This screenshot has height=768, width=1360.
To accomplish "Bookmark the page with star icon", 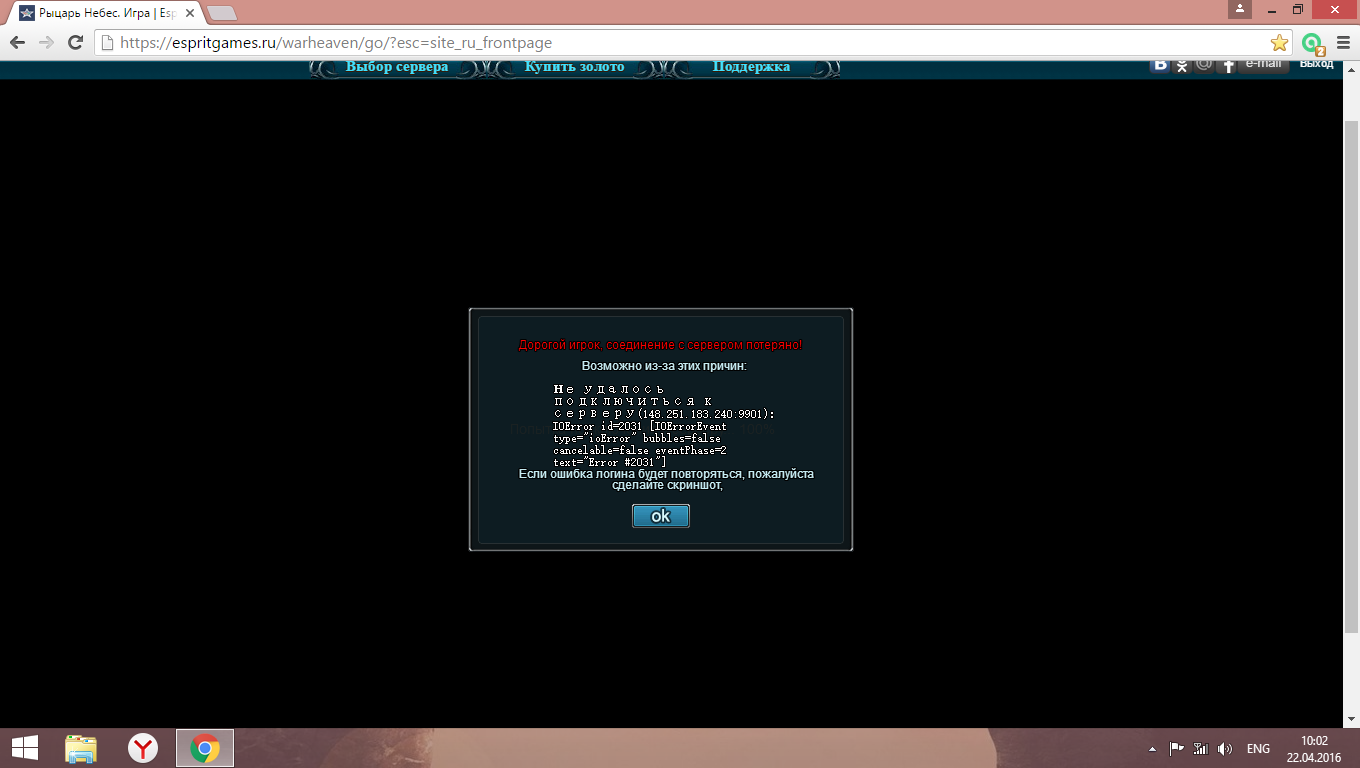I will (x=1279, y=43).
